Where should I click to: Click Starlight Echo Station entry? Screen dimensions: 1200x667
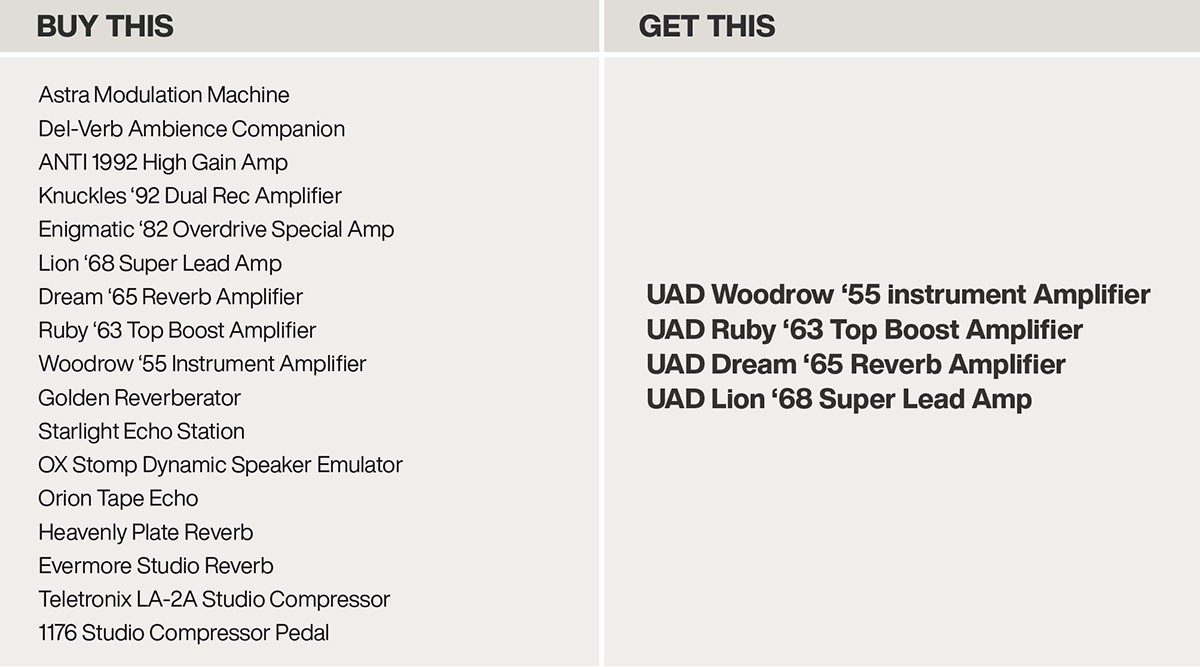pos(141,432)
